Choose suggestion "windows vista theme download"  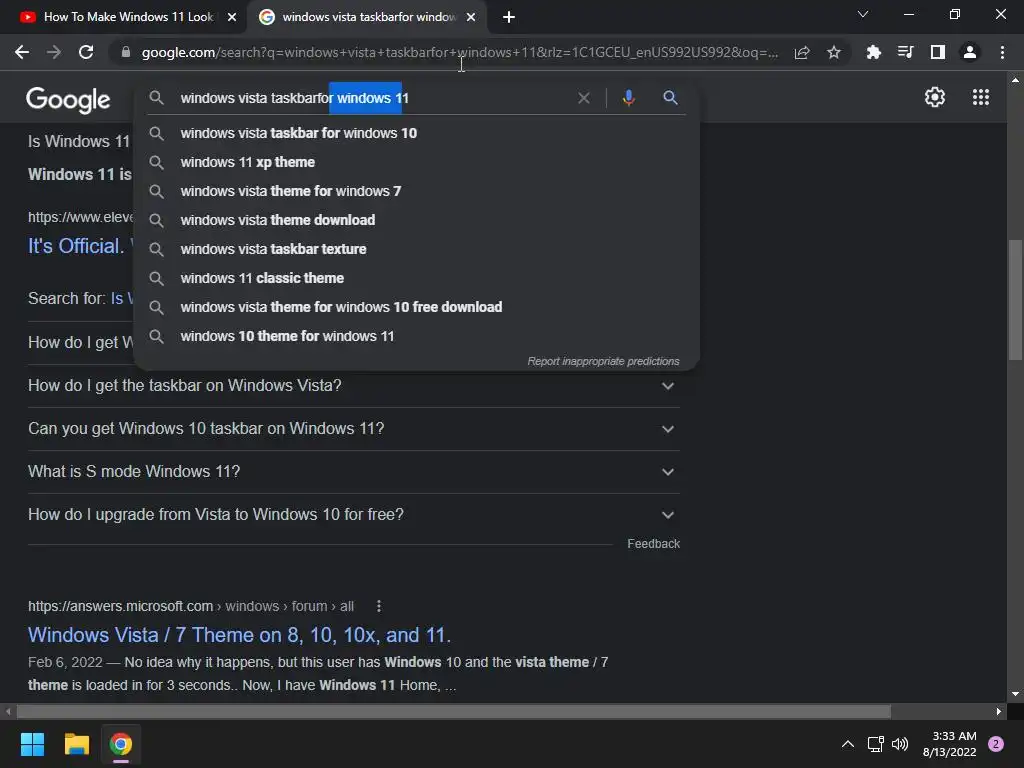tap(416, 220)
